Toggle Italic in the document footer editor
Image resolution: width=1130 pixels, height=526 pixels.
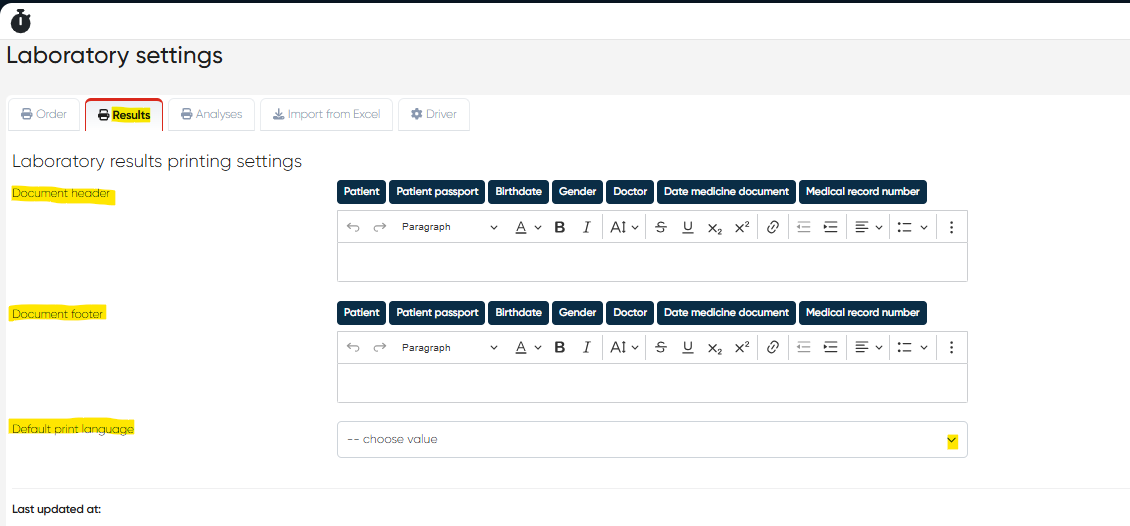click(587, 348)
